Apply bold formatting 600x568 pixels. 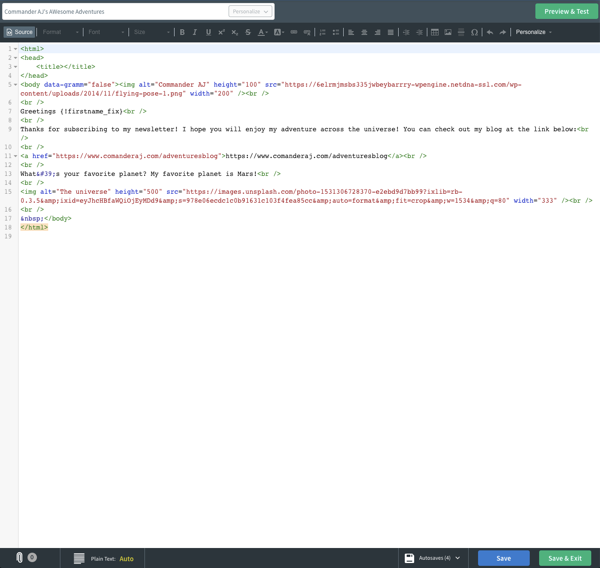(x=182, y=32)
